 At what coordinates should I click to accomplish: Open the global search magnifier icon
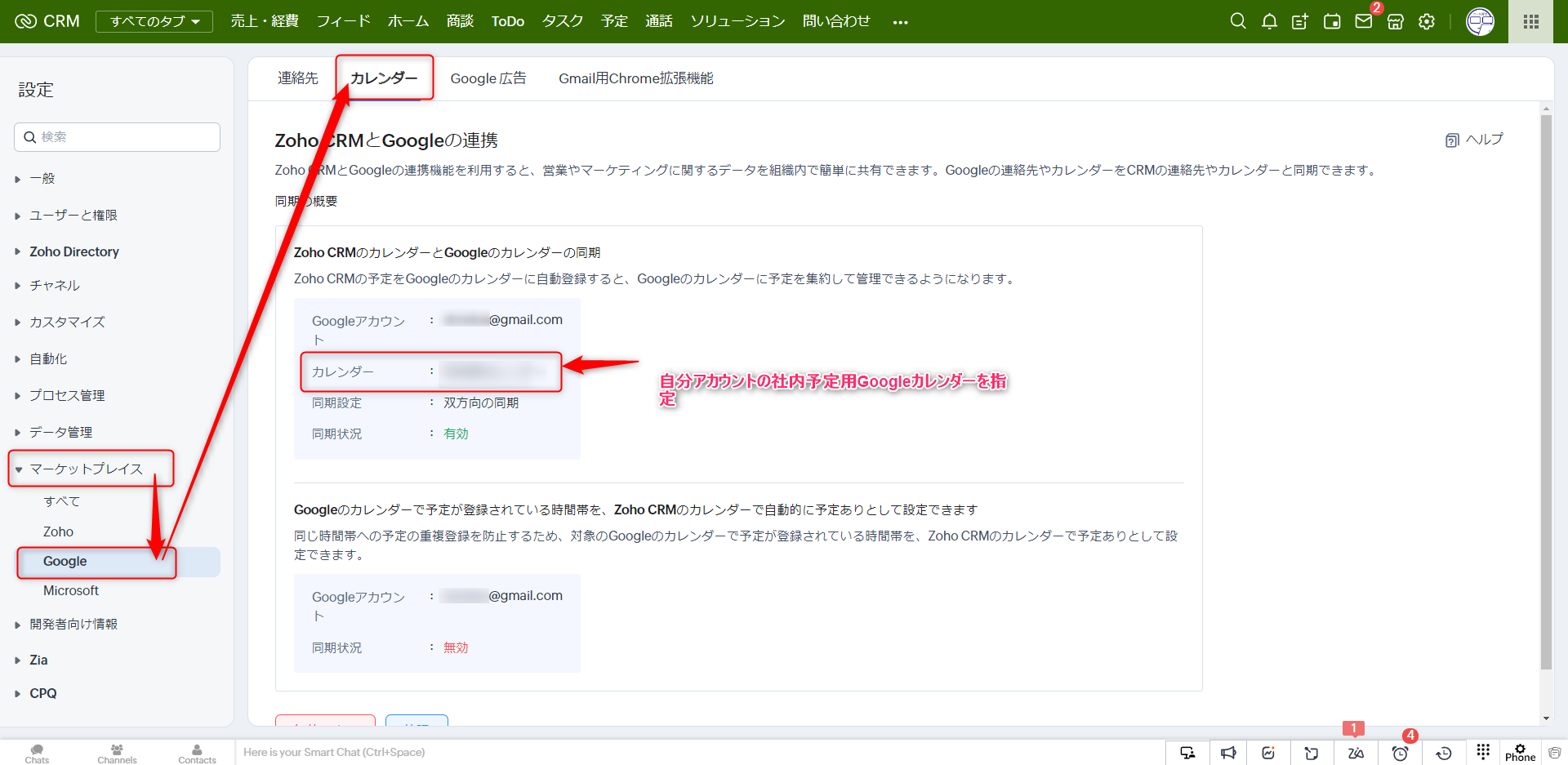[1238, 21]
